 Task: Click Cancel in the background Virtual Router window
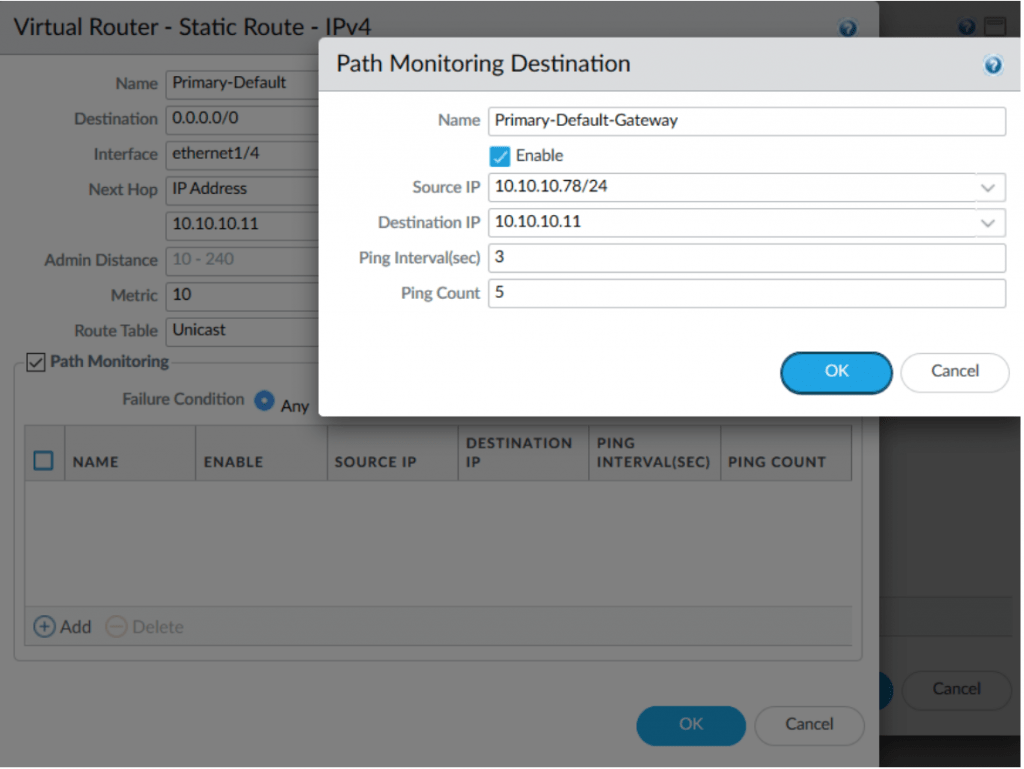tap(956, 689)
